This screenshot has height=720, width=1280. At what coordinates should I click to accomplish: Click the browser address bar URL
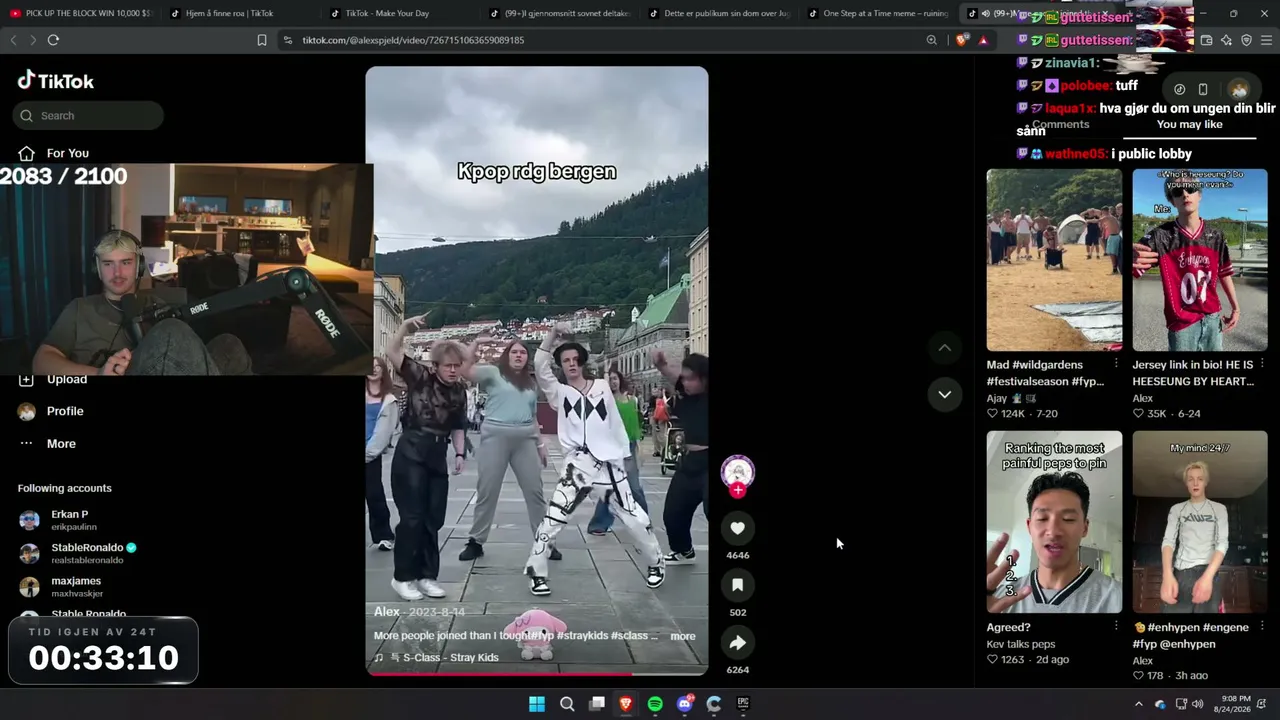point(413,40)
